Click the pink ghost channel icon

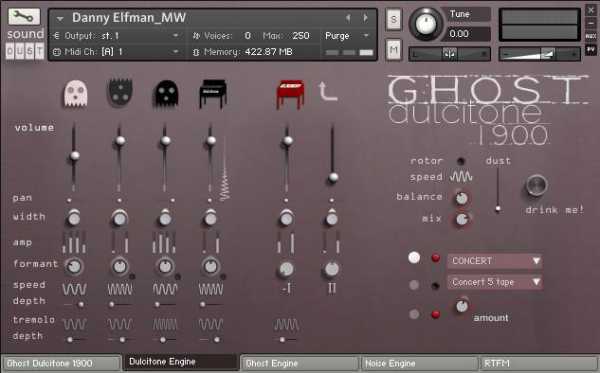[x=75, y=93]
